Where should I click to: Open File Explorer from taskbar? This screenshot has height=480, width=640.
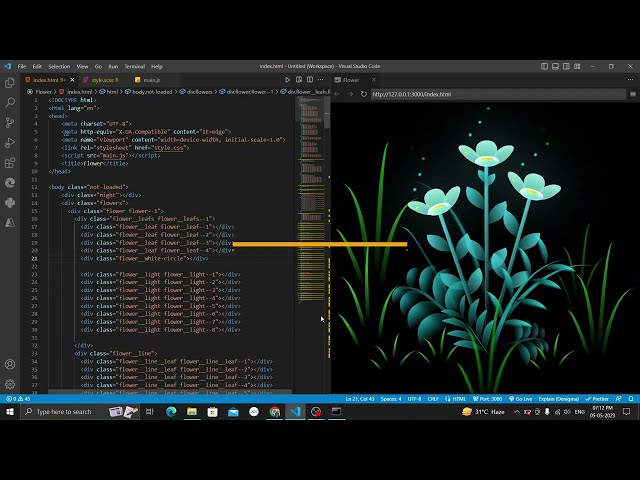tap(192, 412)
